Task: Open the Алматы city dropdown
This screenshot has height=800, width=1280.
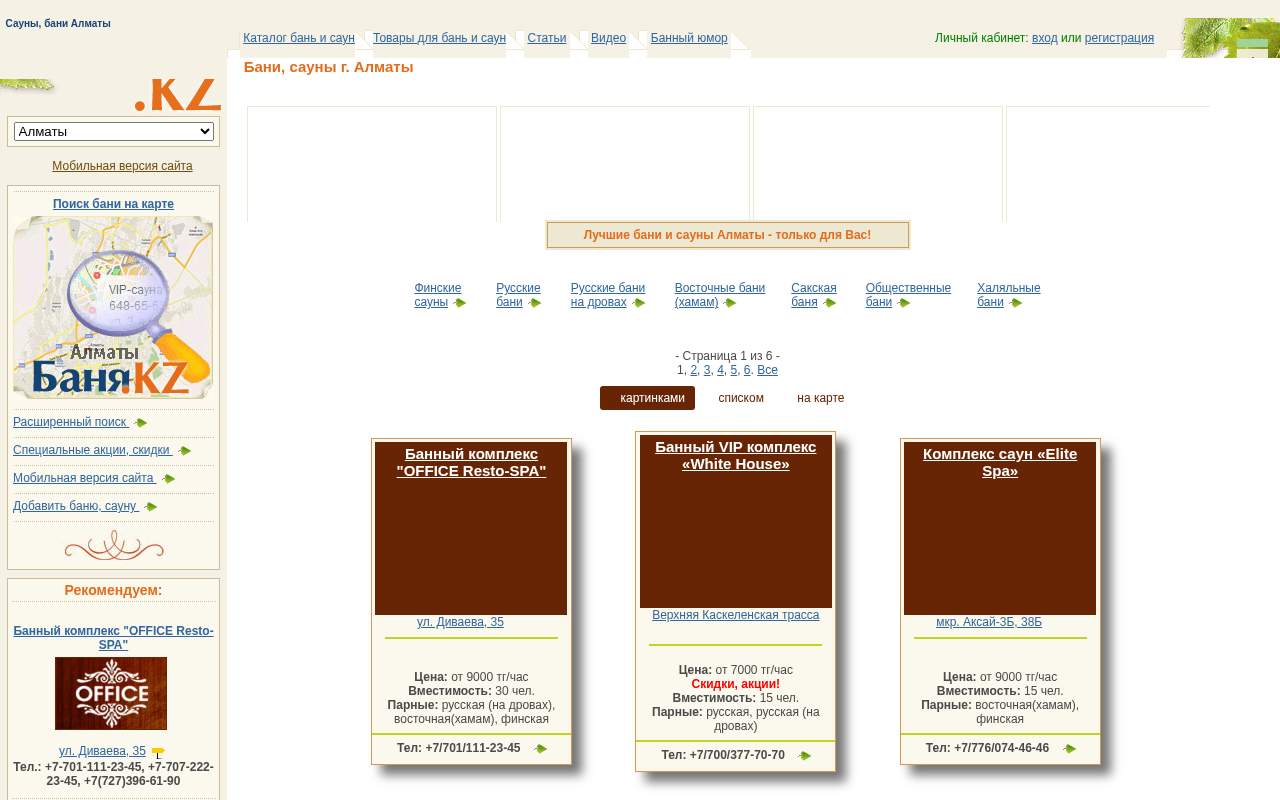Action: pos(114,132)
